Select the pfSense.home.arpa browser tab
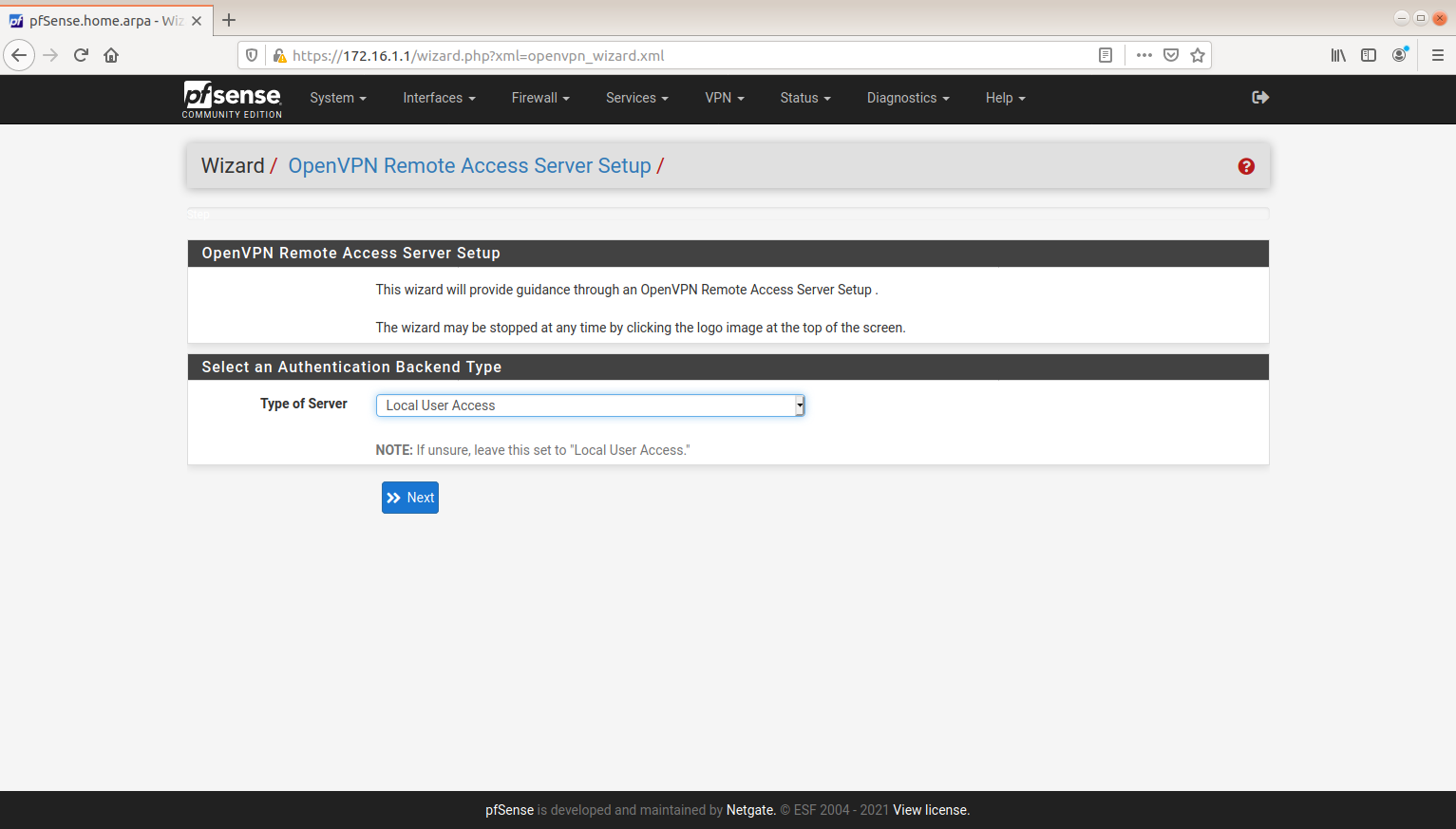Viewport: 1456px width, 829px height. click(x=106, y=21)
